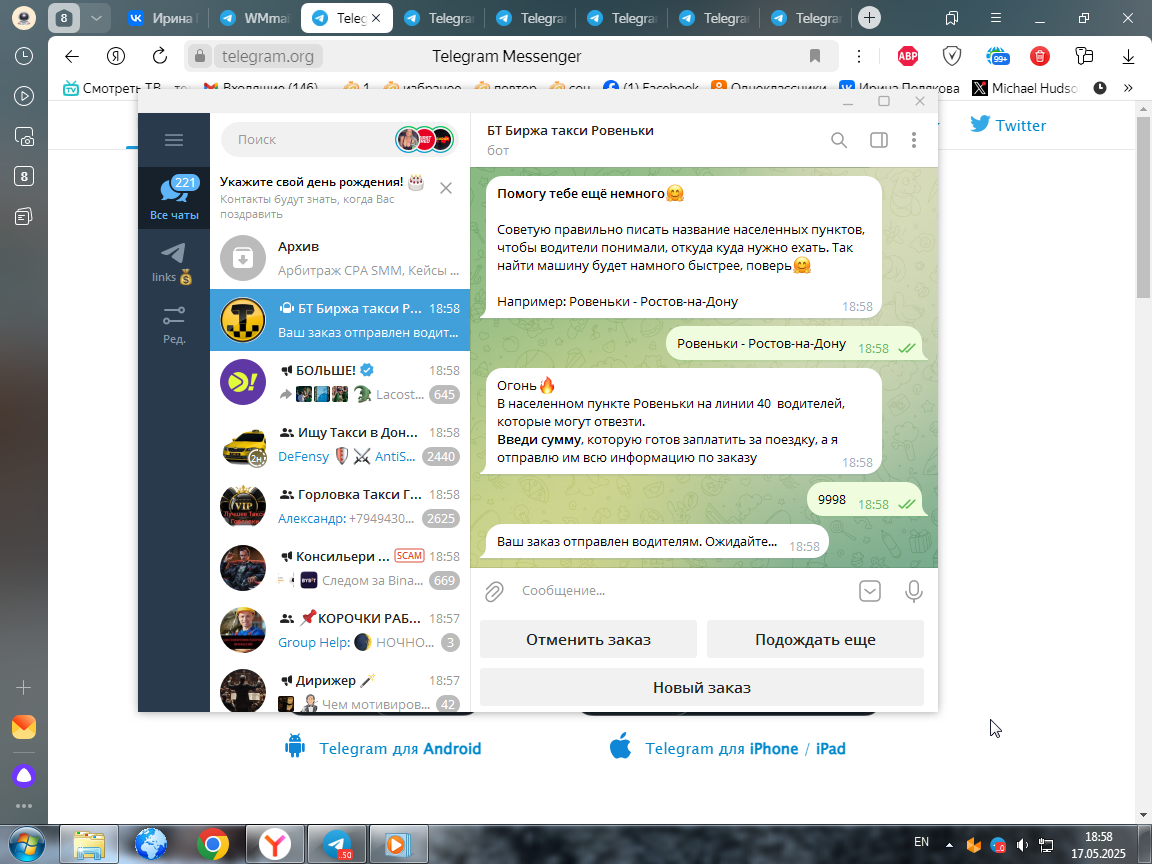1152x864 pixels.
Task: Open the volume speaker tray icon
Action: coord(1022,845)
